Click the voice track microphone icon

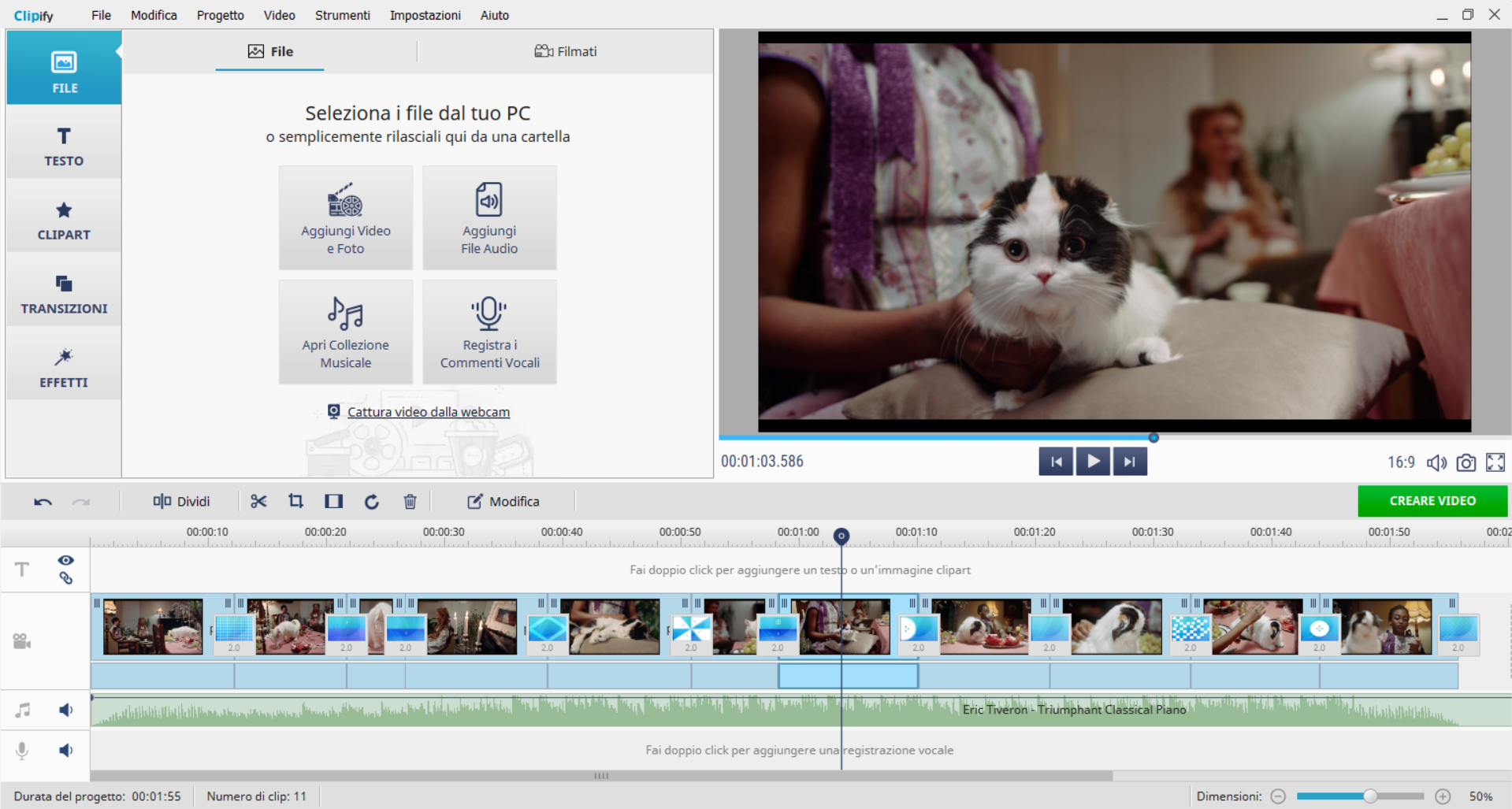click(x=22, y=751)
